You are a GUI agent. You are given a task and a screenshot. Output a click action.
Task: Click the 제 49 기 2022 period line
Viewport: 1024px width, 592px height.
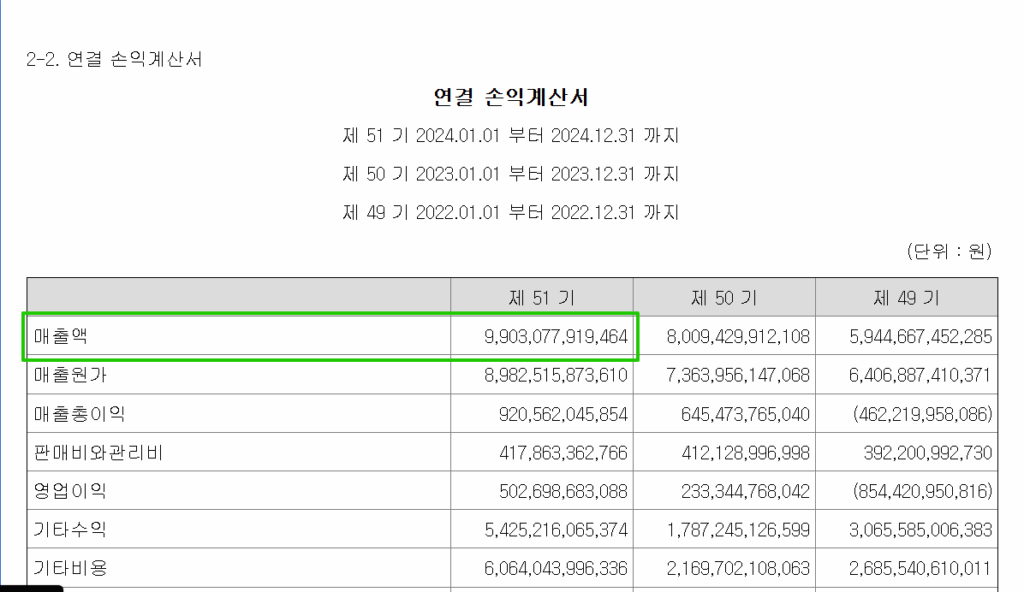(x=511, y=212)
